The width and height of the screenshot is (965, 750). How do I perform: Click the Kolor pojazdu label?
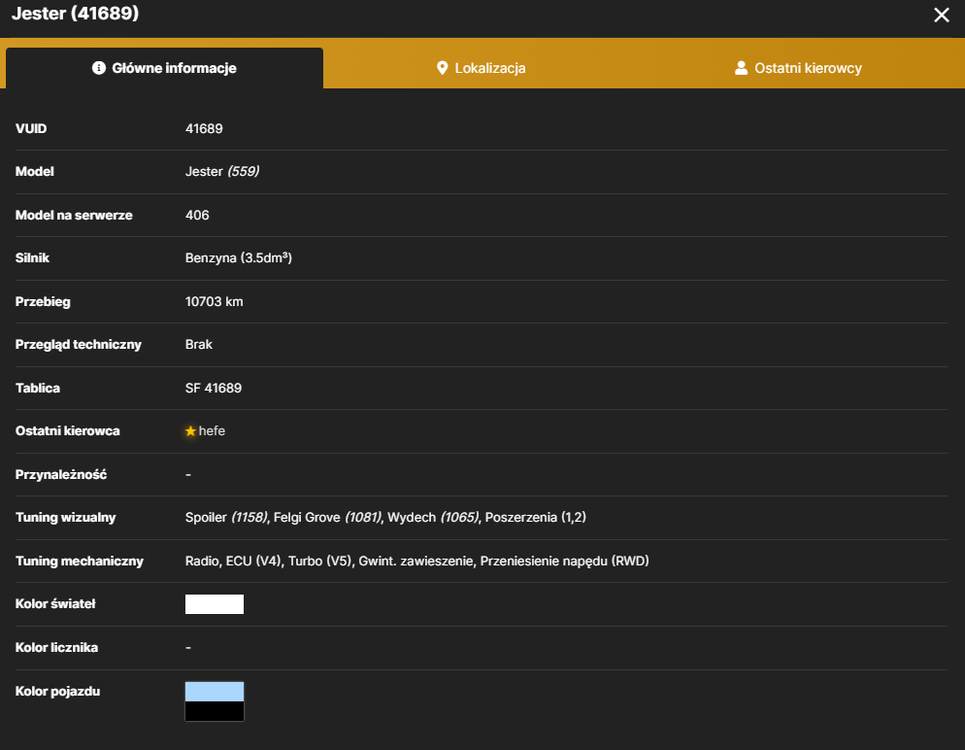point(58,692)
